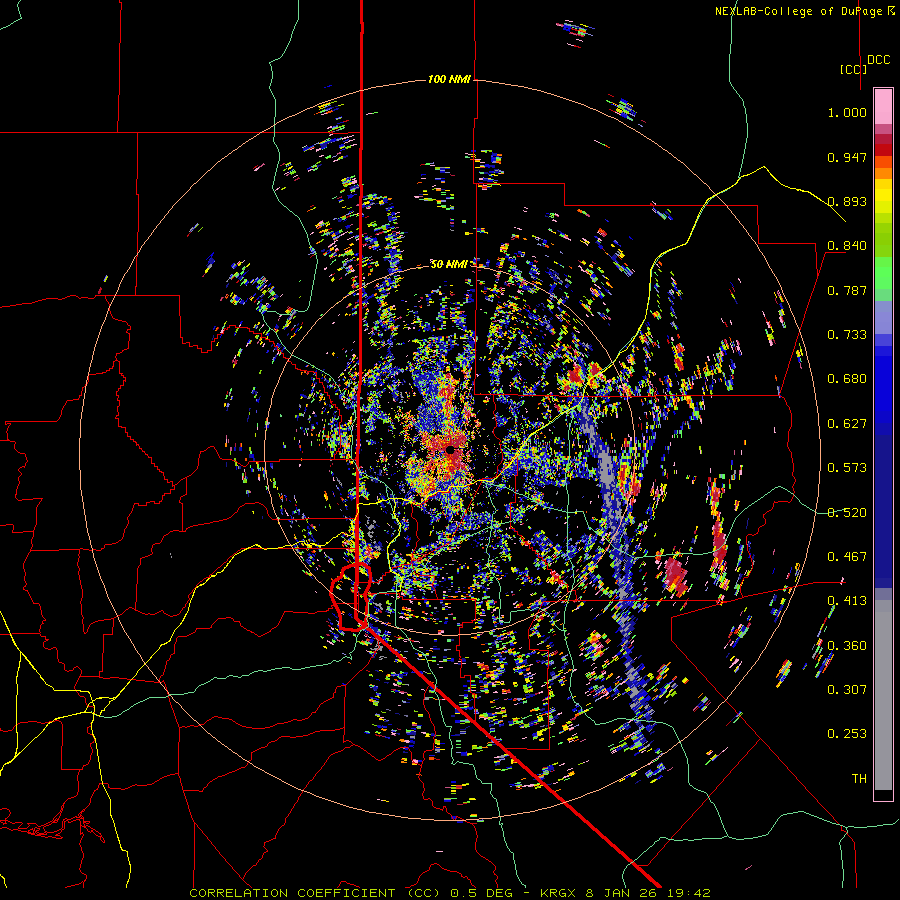
Task: Click the DCC label above the color bar
Action: [x=878, y=60]
